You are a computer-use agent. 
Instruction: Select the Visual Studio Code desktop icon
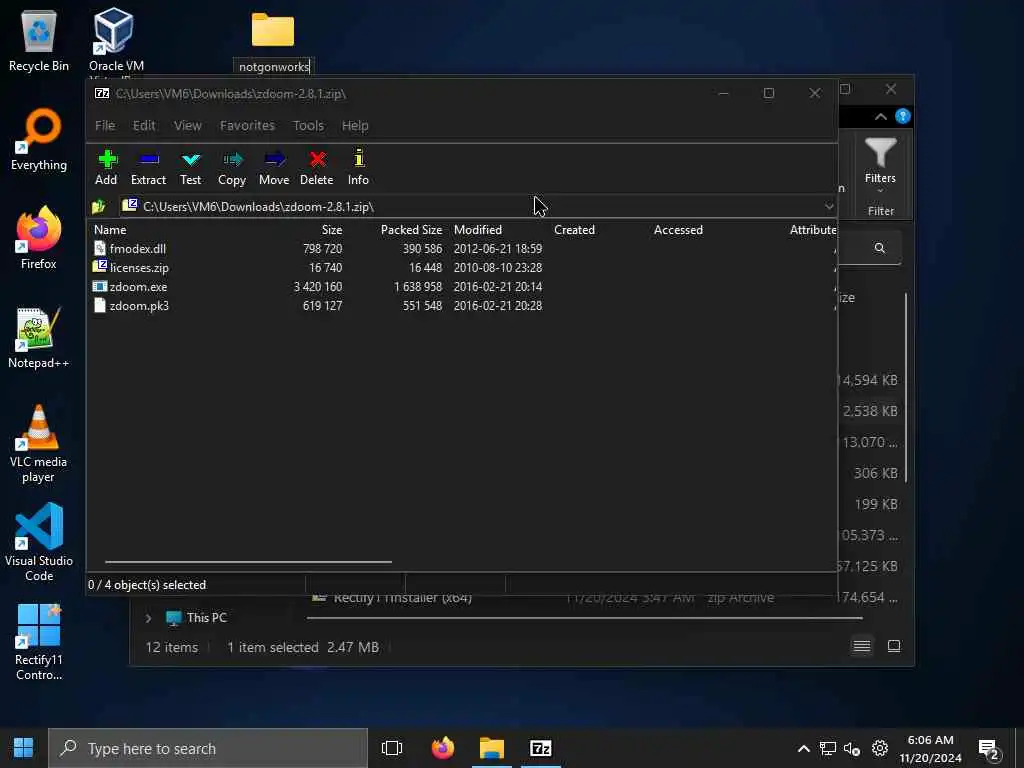tap(39, 526)
